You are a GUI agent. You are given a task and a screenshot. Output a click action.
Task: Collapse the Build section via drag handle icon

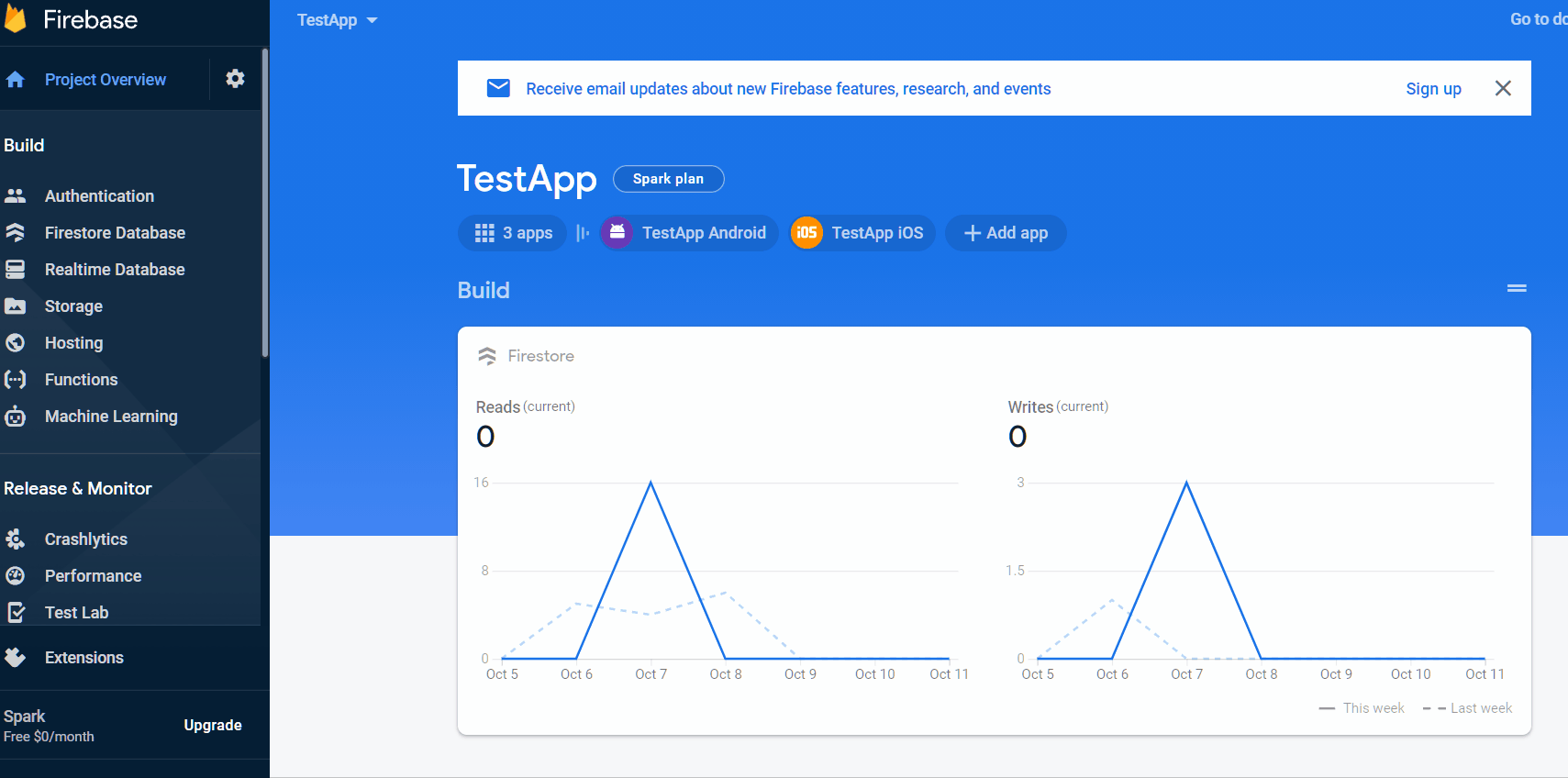1517,288
